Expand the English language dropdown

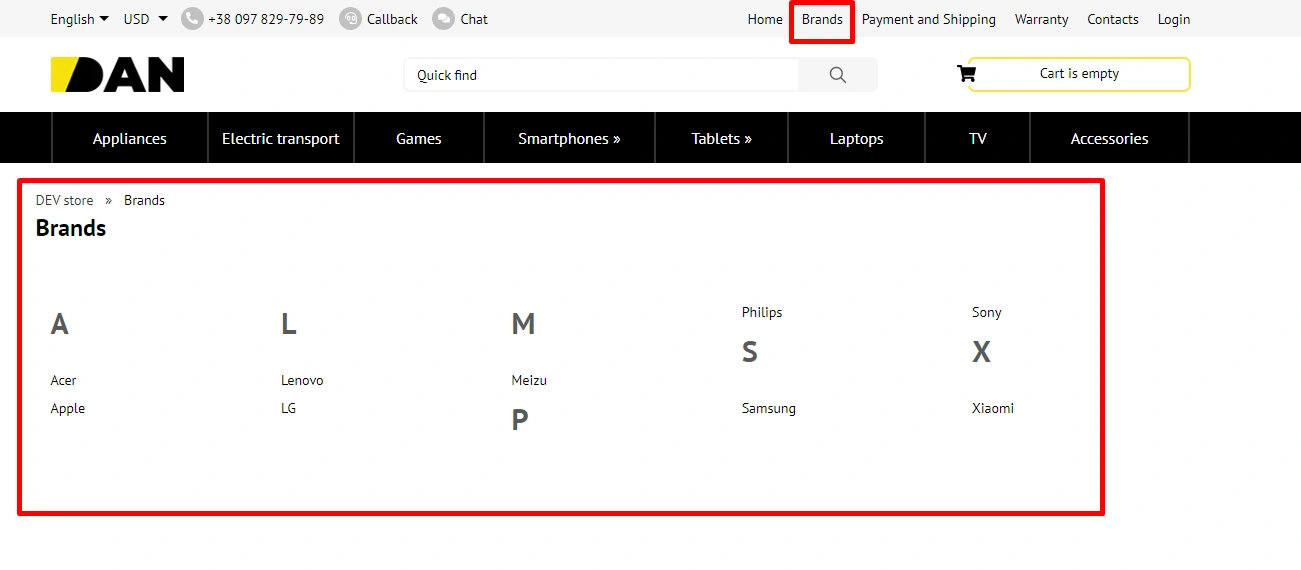tap(79, 19)
